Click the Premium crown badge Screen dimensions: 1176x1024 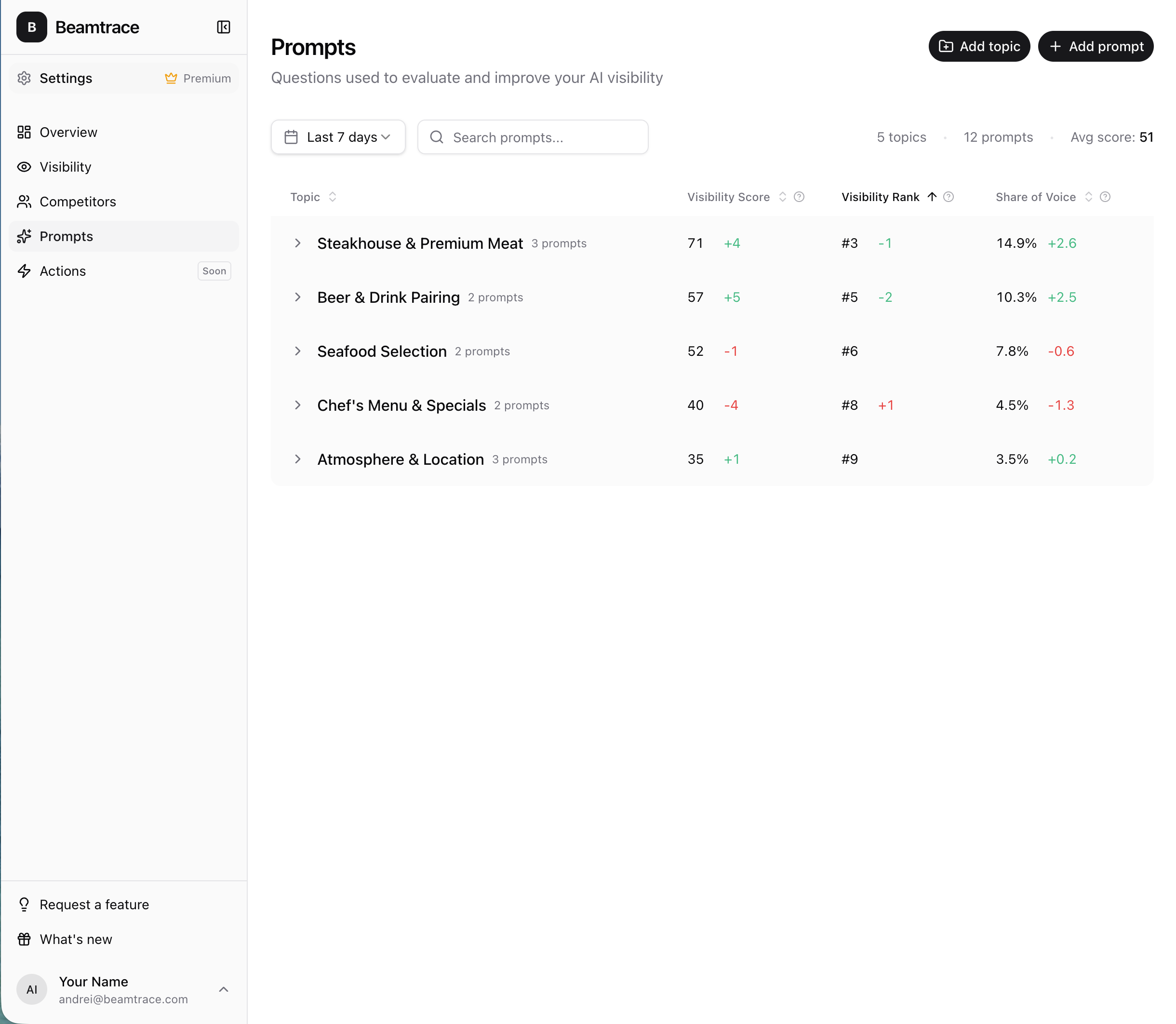198,78
